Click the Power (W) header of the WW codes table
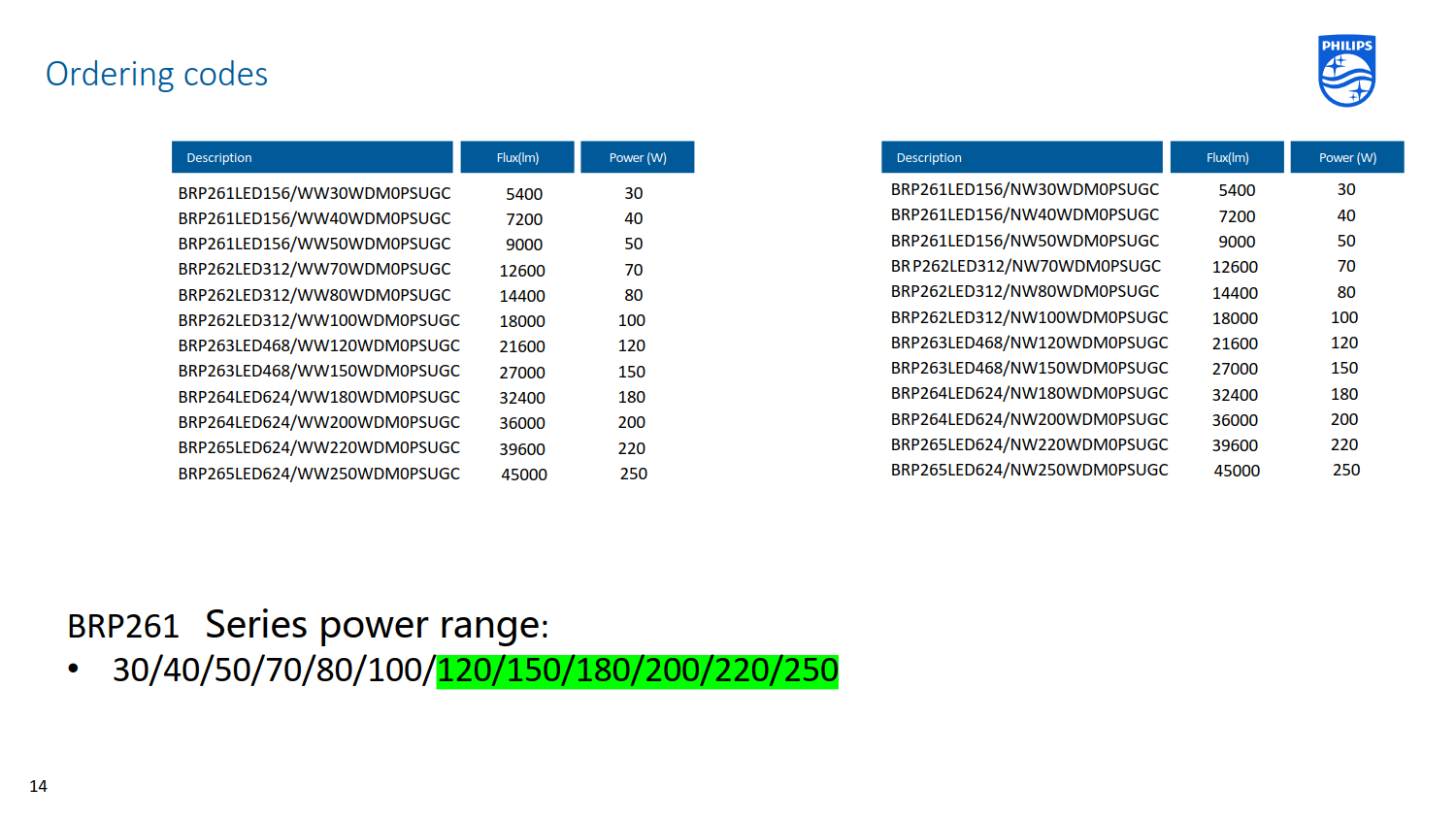The width and height of the screenshot is (1456, 819). (638, 157)
